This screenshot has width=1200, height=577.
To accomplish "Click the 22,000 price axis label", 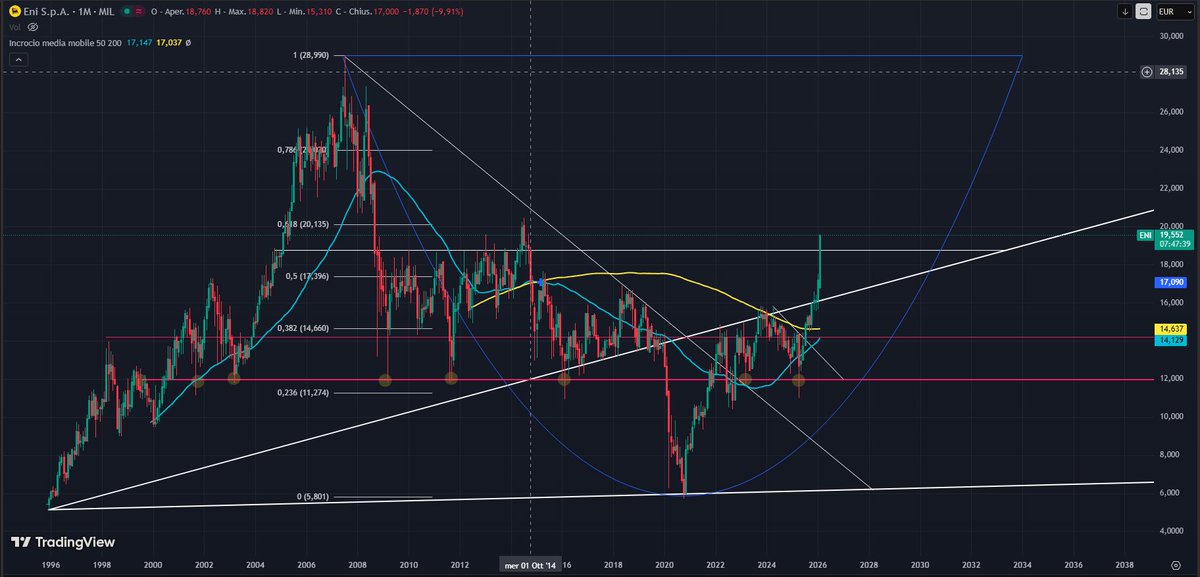I will [x=1171, y=188].
